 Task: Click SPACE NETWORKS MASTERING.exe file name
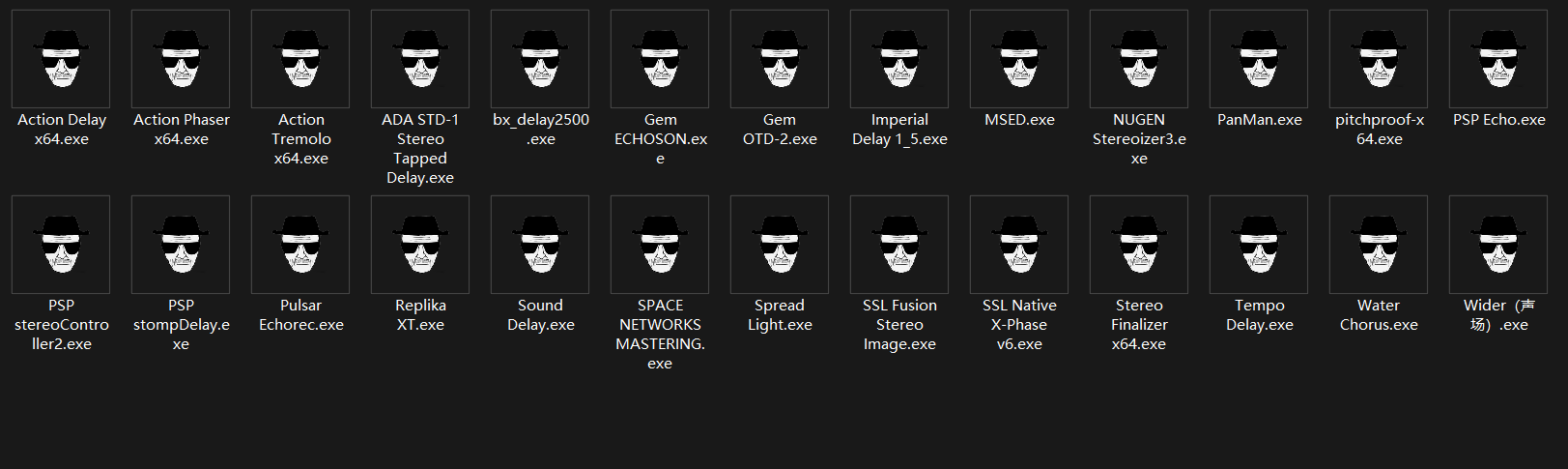pyautogui.click(x=660, y=335)
